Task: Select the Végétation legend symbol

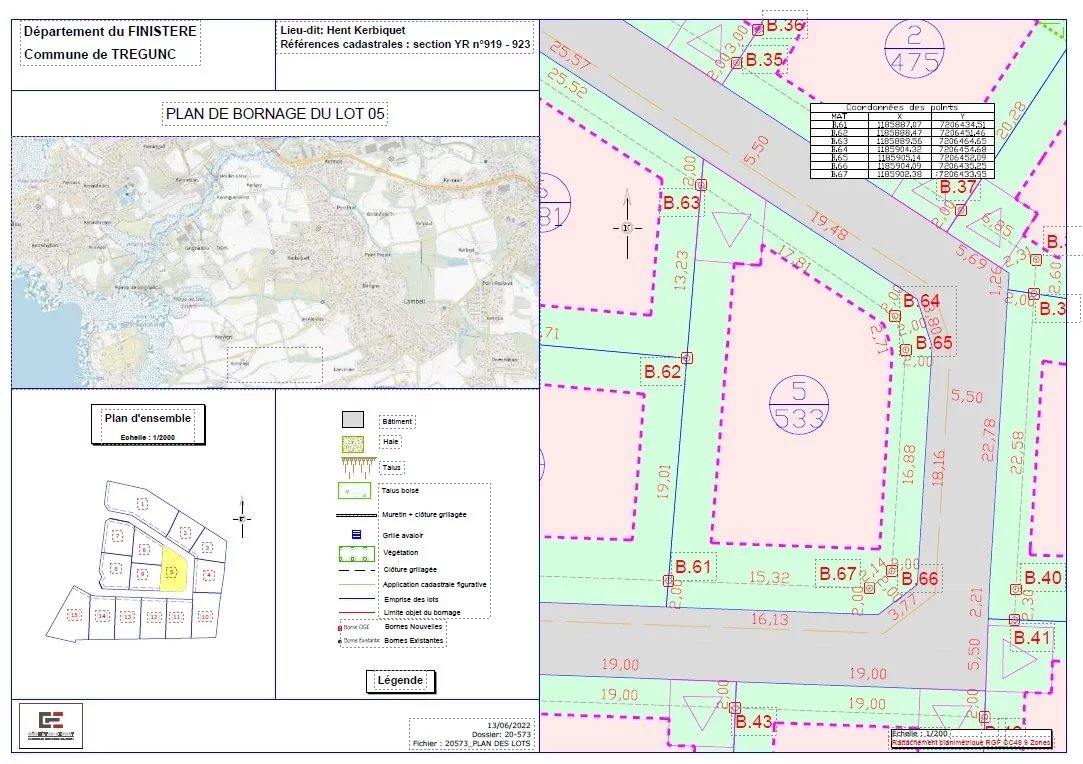Action: tap(354, 553)
